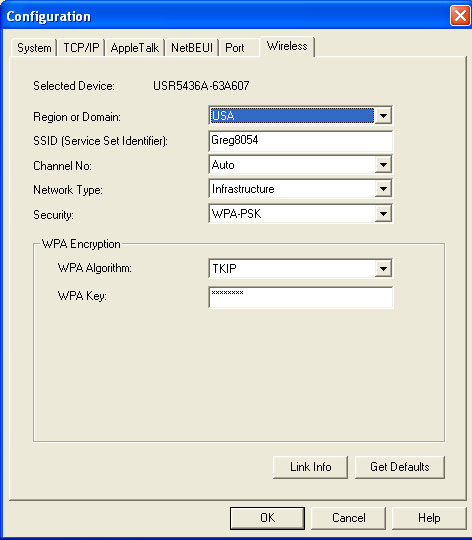472x540 pixels.
Task: Close the Configuration window with red X
Action: tap(460, 15)
